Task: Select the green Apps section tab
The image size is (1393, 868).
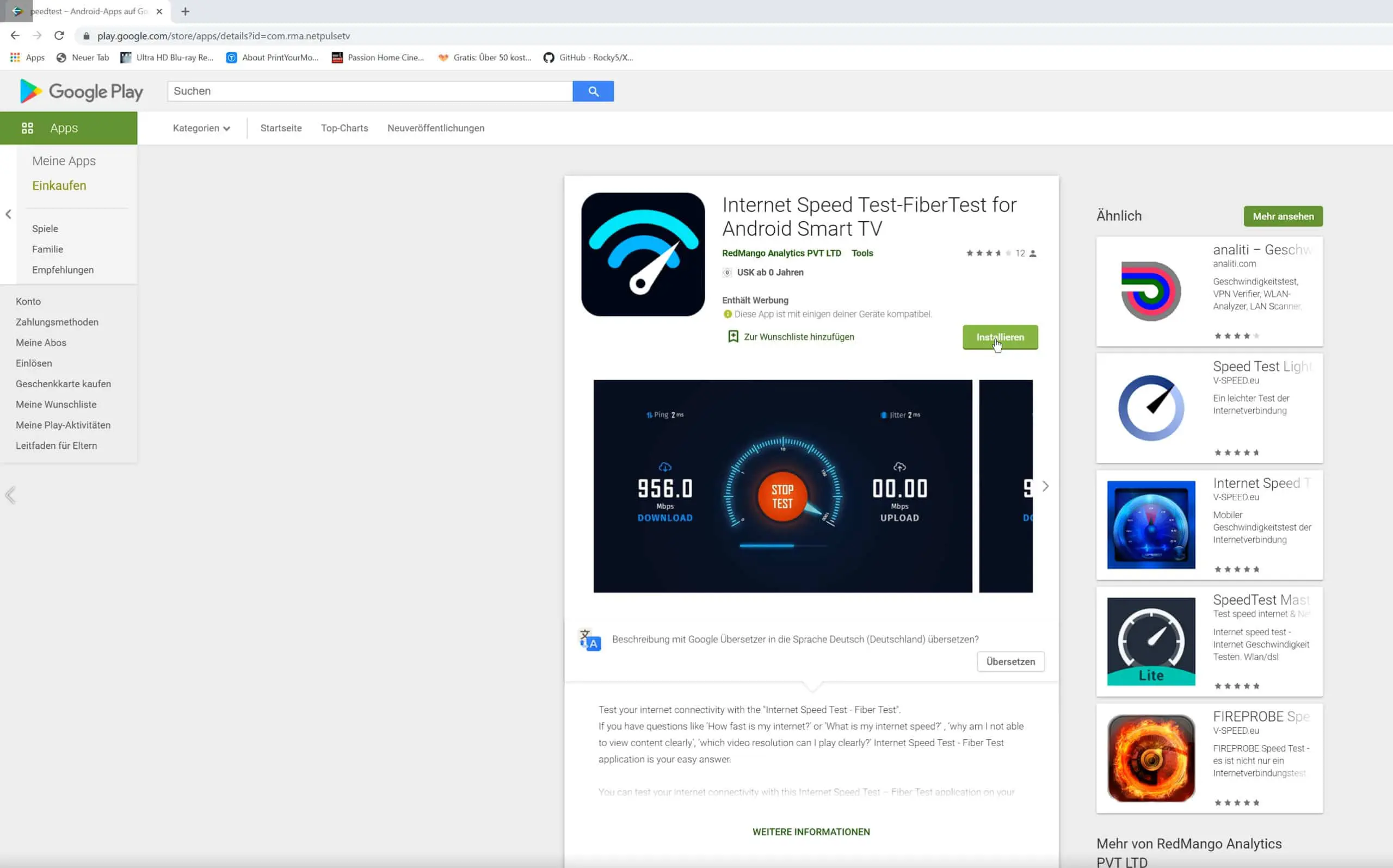Action: coord(69,128)
